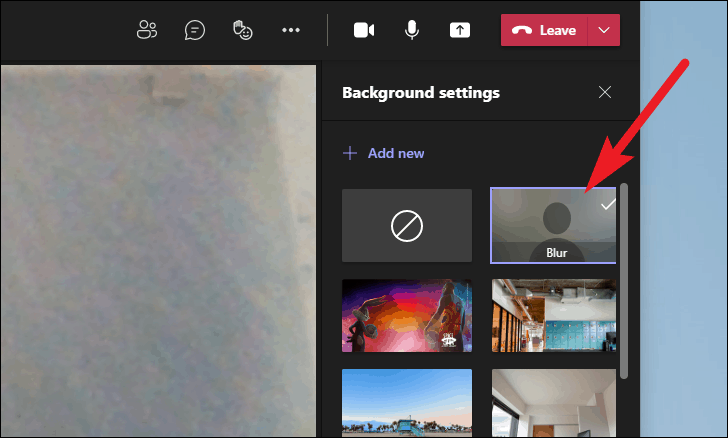Close the Background settings panel

point(604,92)
